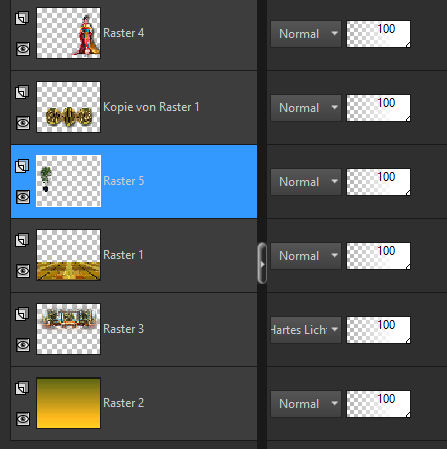Image resolution: width=447 pixels, height=449 pixels.
Task: Click the Kopie von Raster 1 layer label
Action: click(151, 107)
